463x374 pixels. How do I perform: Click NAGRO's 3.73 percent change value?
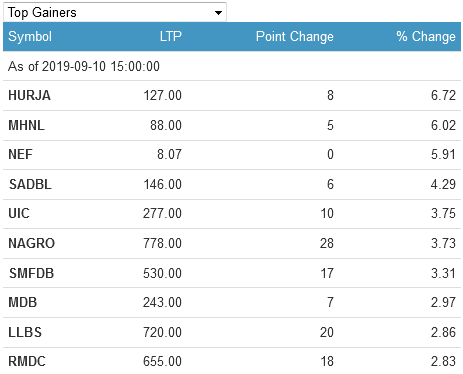(x=443, y=243)
